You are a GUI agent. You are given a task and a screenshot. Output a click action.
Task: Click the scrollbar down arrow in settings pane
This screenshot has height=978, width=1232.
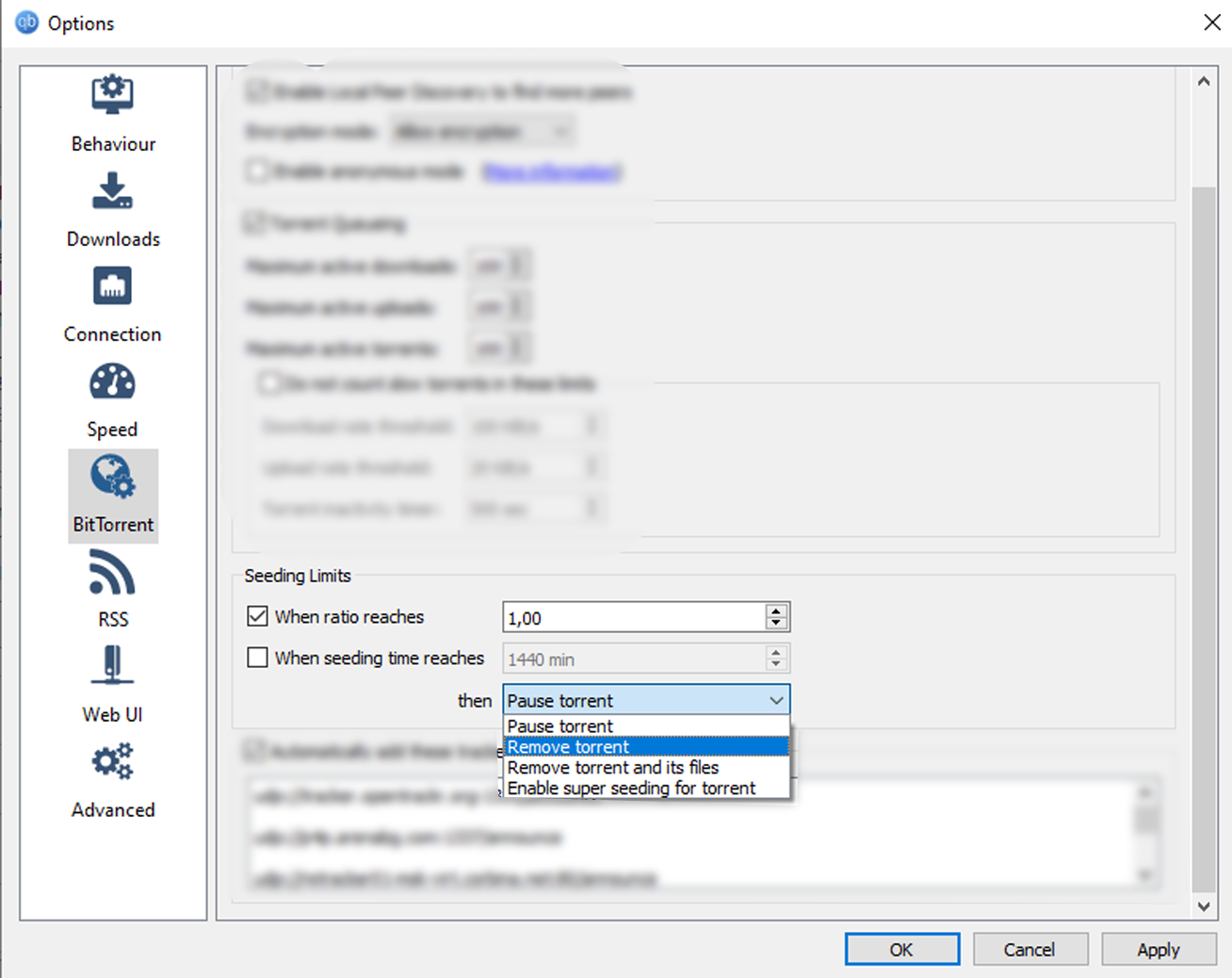pyautogui.click(x=1204, y=906)
